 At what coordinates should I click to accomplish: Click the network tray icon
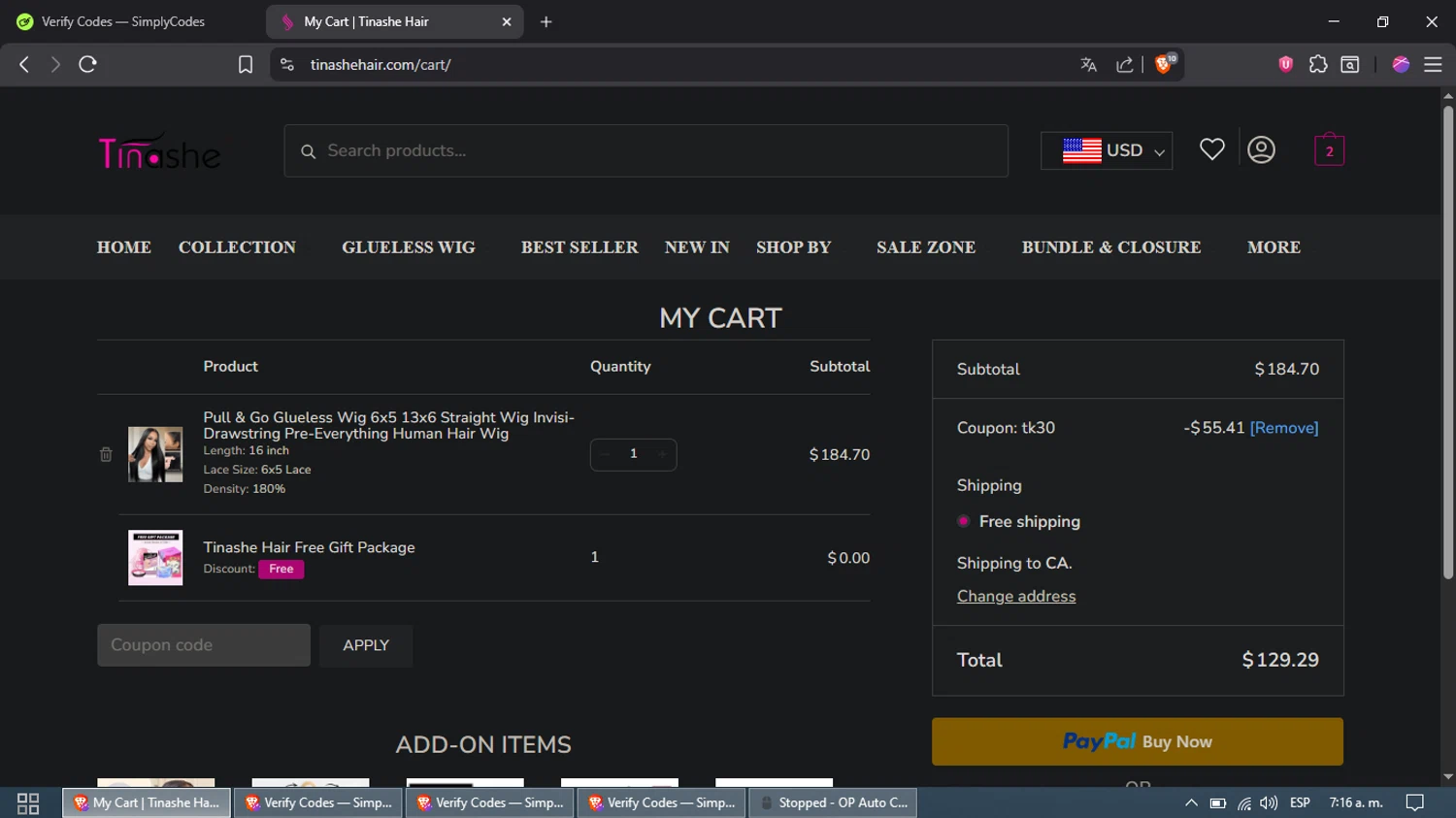point(1243,802)
